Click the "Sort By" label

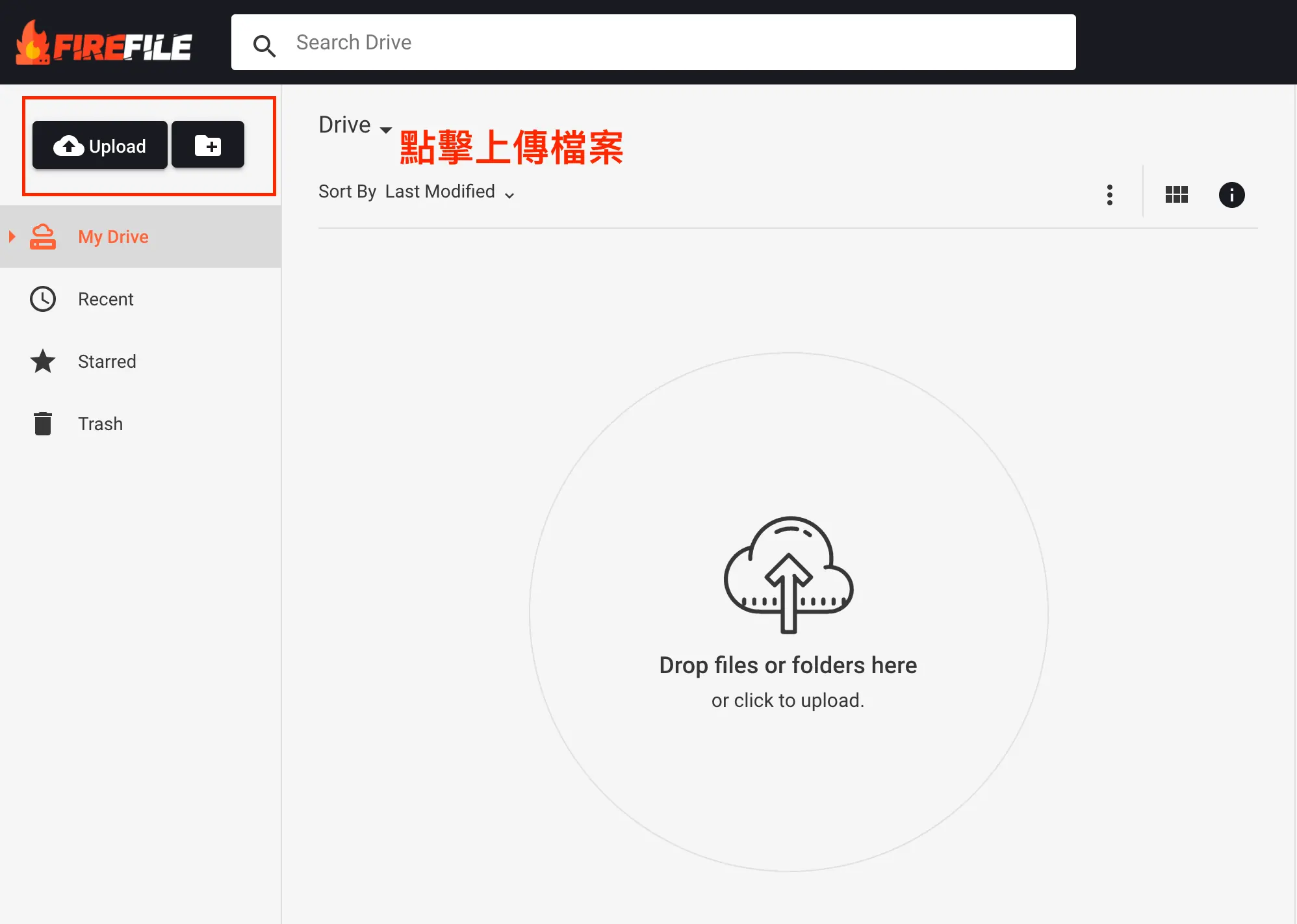tap(348, 192)
